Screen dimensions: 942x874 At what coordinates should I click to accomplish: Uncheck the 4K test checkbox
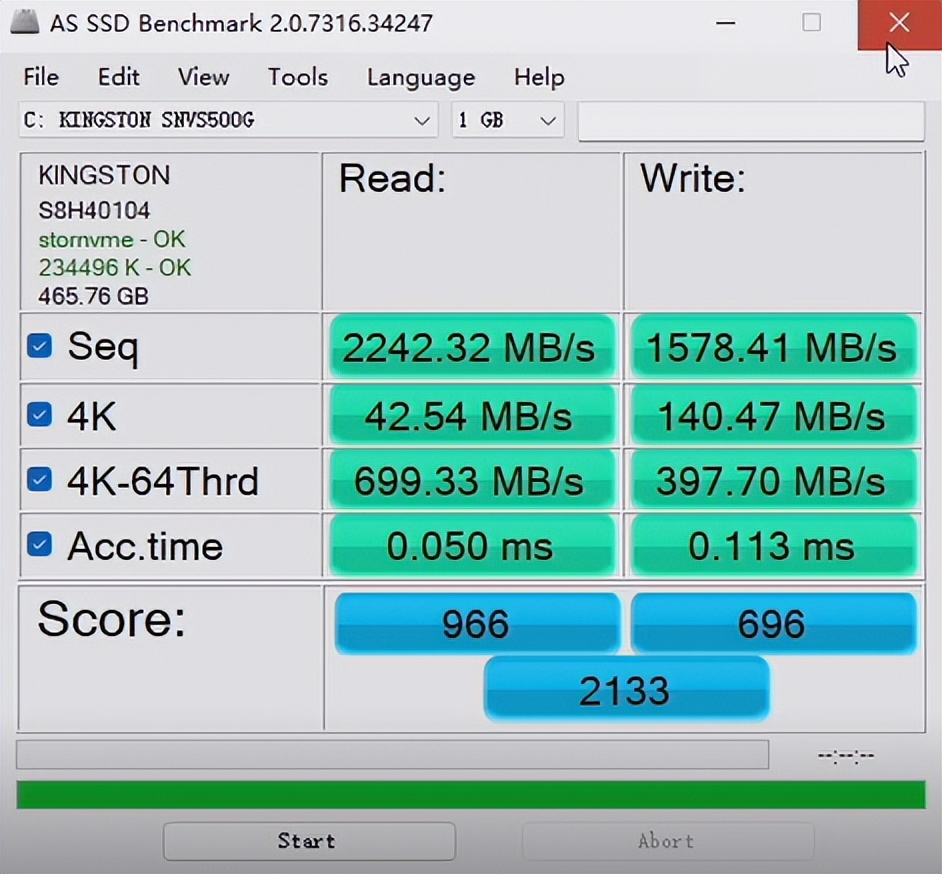(40, 414)
